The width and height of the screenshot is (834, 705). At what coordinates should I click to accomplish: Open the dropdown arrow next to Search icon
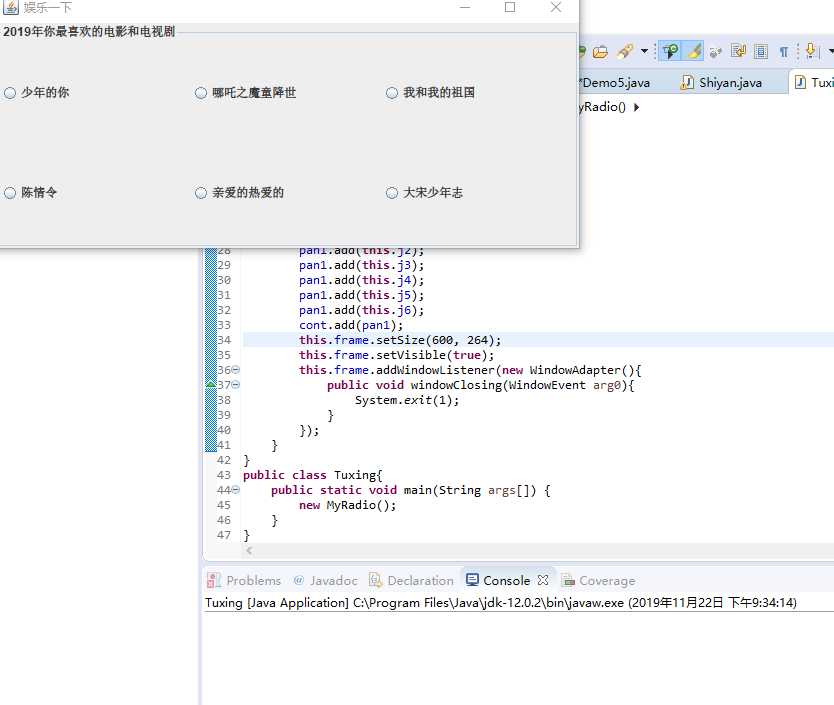644,51
